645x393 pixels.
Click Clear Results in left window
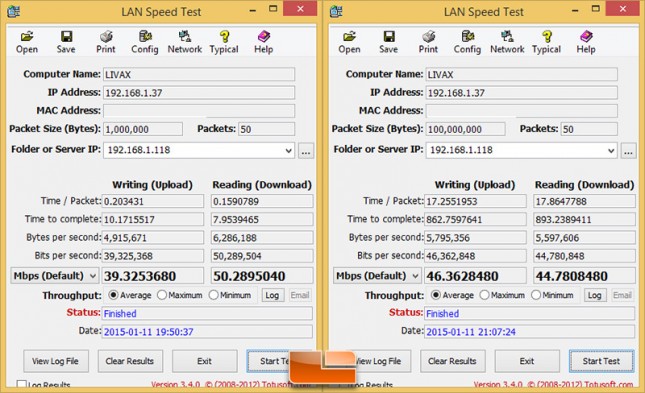(130, 361)
